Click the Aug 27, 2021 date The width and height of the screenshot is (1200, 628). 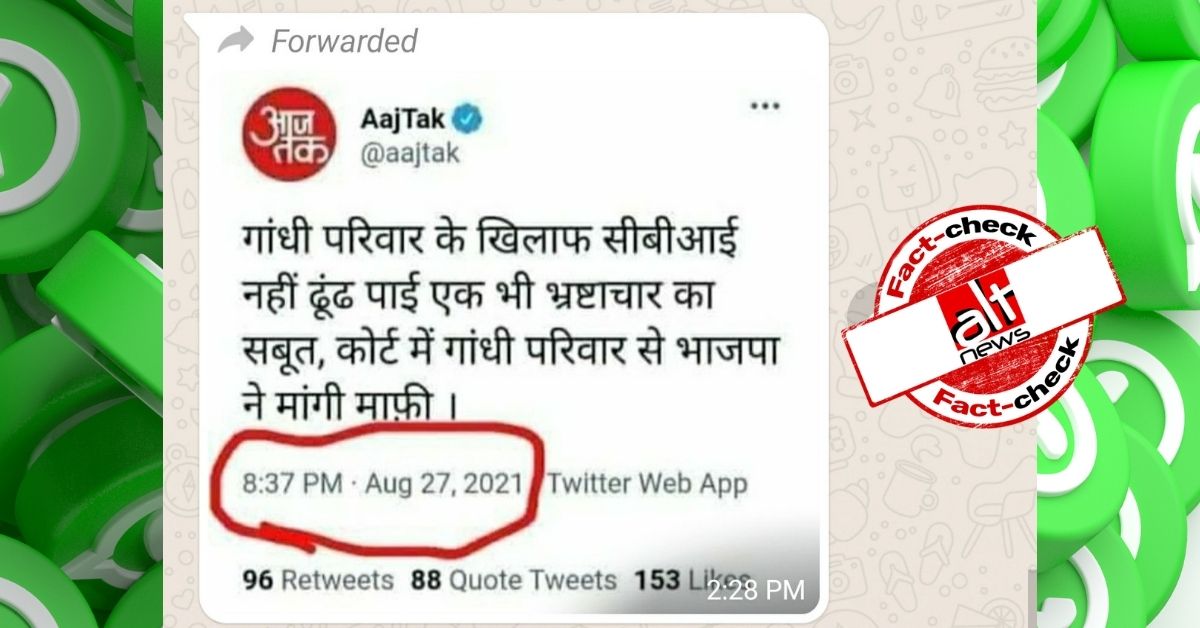click(444, 484)
